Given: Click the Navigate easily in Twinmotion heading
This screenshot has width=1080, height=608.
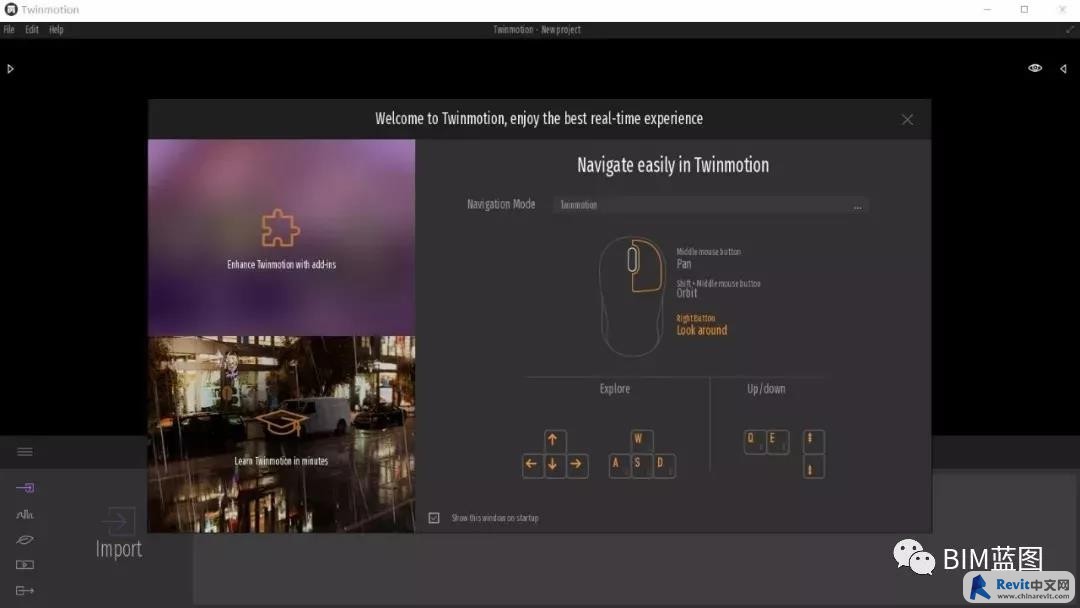Looking at the screenshot, I should (x=673, y=165).
